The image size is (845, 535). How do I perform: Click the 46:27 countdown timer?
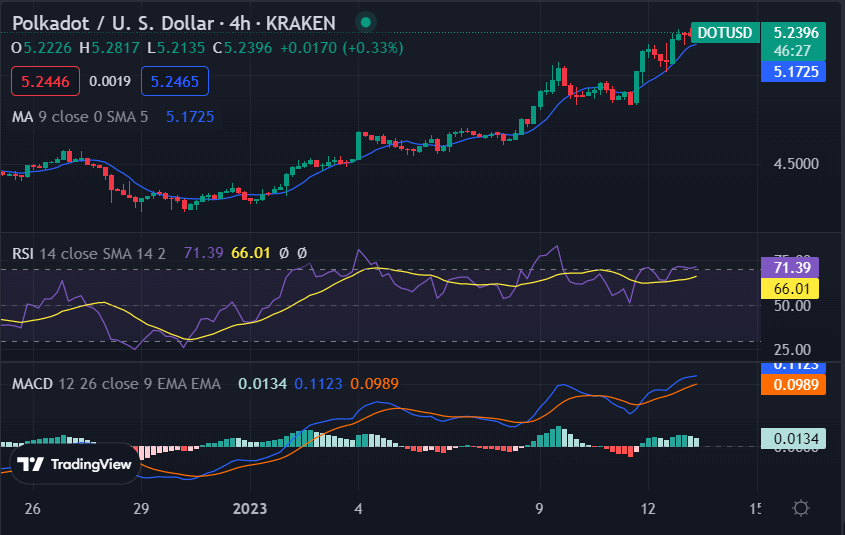(792, 51)
